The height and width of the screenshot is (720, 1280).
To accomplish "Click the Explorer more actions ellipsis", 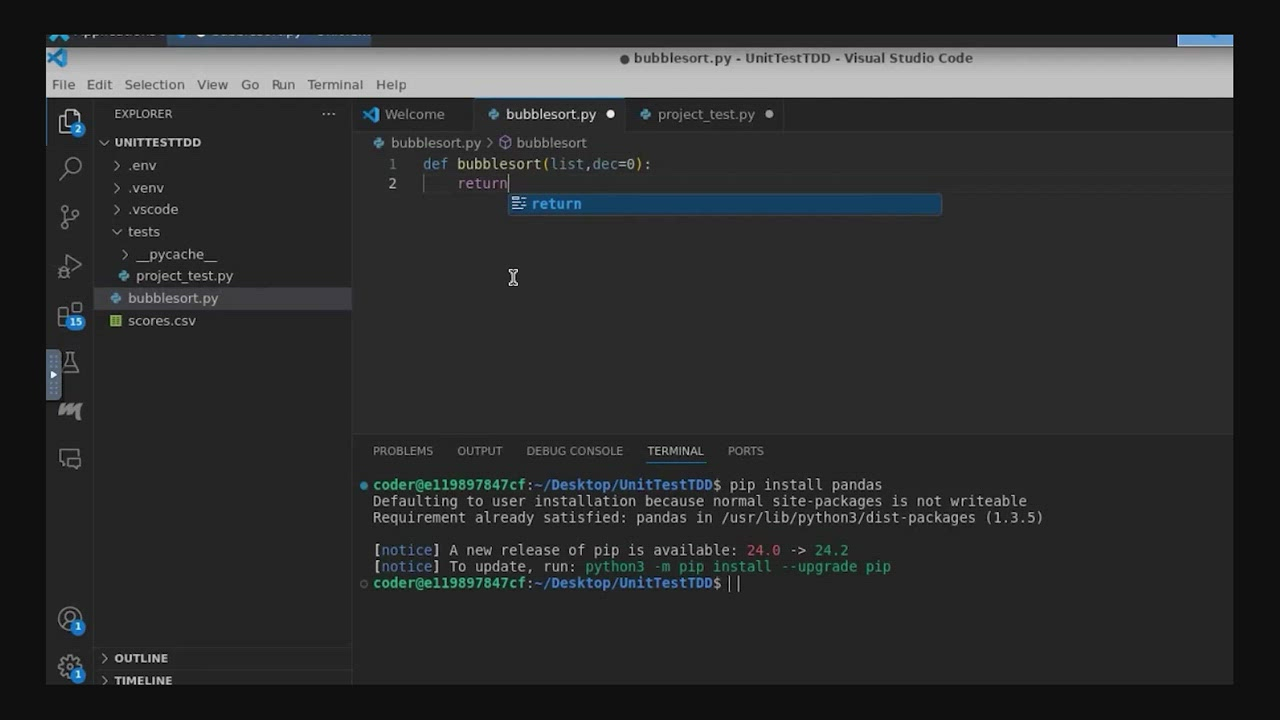I will (328, 114).
